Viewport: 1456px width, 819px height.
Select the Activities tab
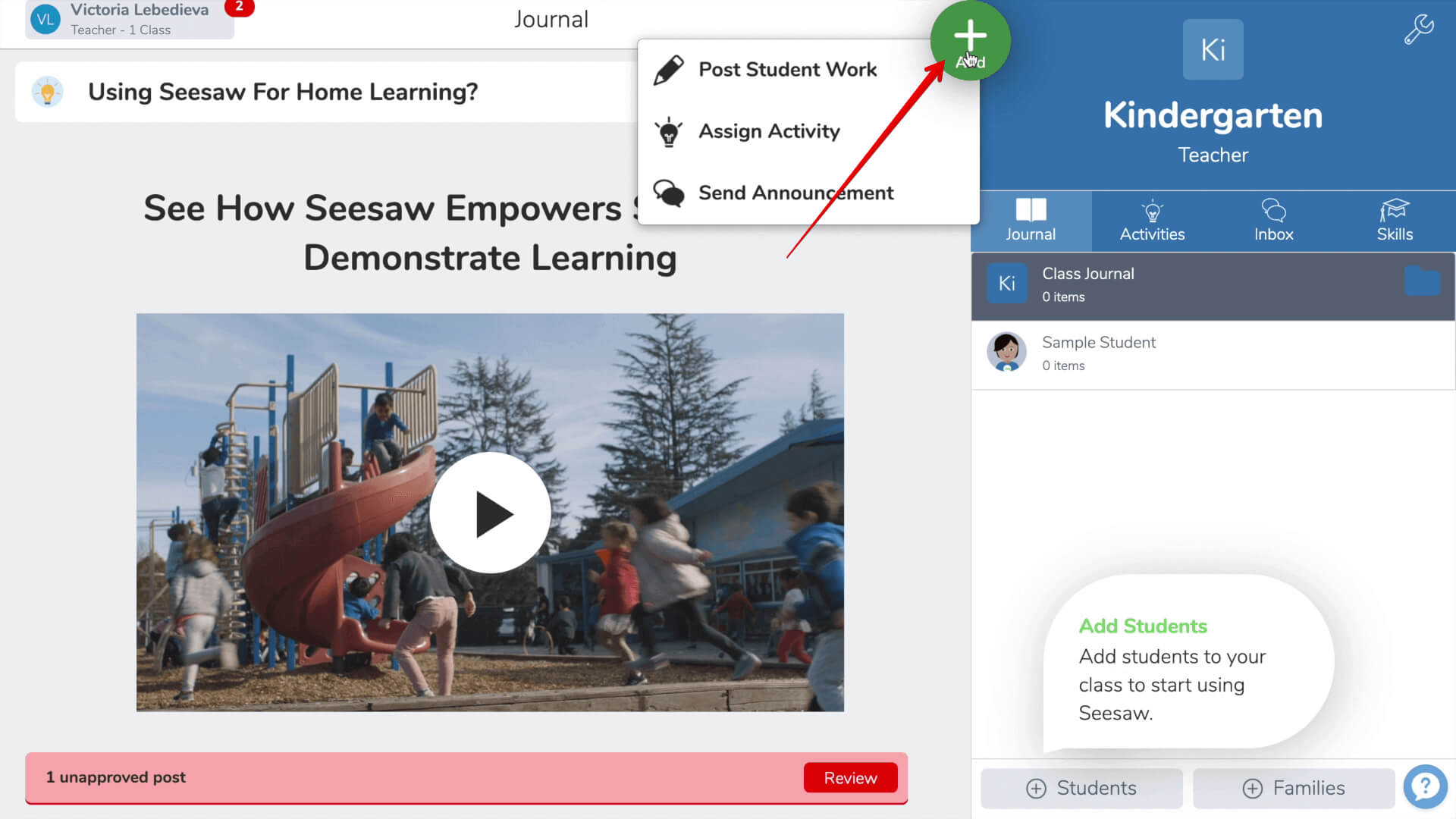coord(1151,219)
